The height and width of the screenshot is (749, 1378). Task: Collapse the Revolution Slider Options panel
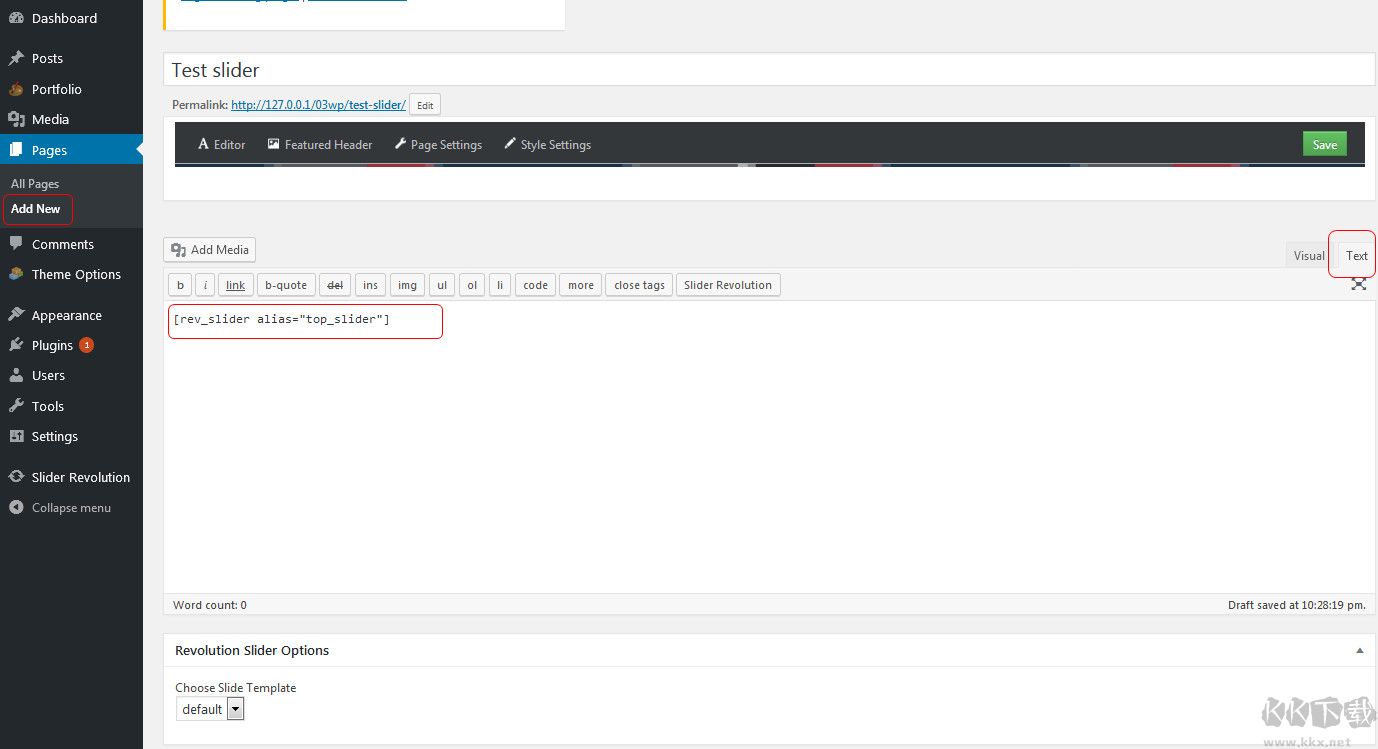(x=1359, y=650)
